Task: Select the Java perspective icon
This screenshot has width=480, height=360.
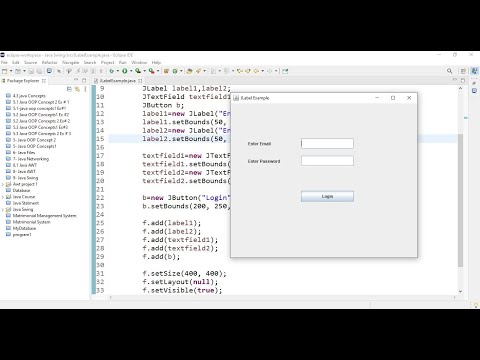Action: click(474, 71)
